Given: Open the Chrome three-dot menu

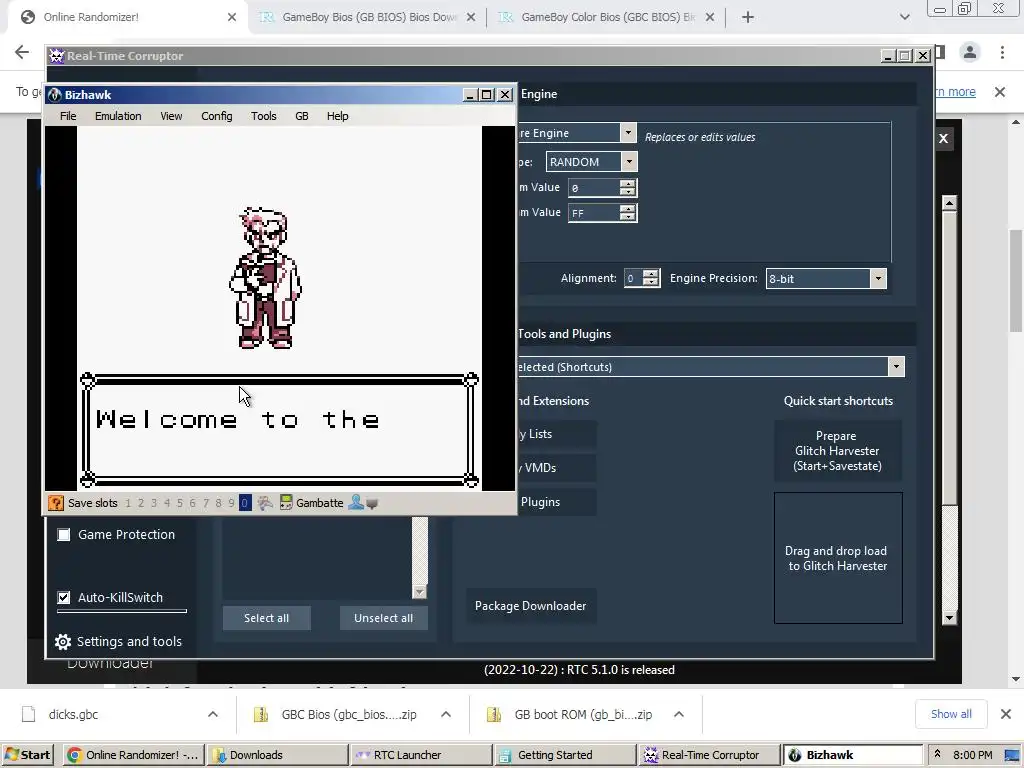Looking at the screenshot, I should [x=1002, y=52].
